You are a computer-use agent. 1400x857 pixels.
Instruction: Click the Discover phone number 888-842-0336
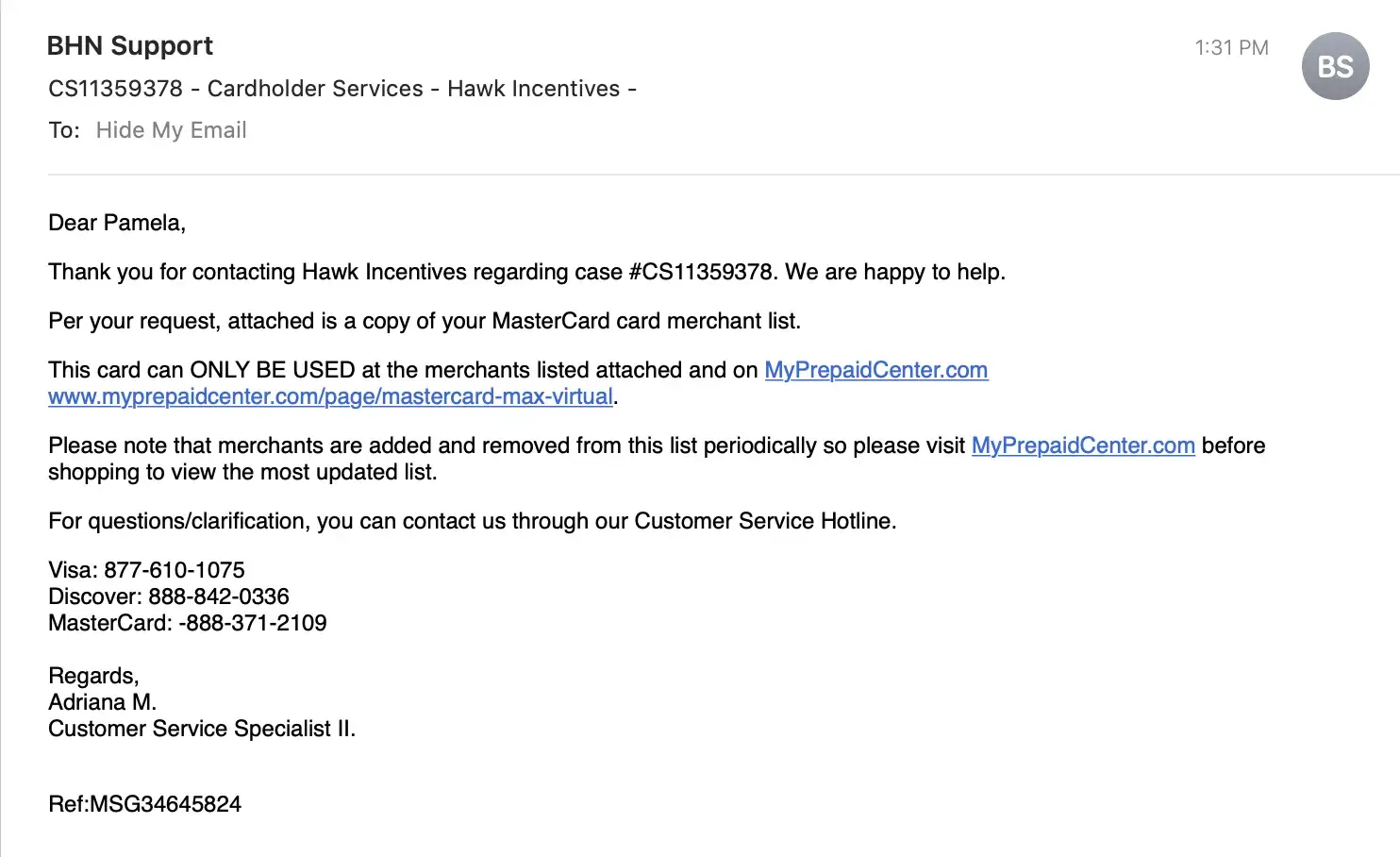(x=219, y=597)
